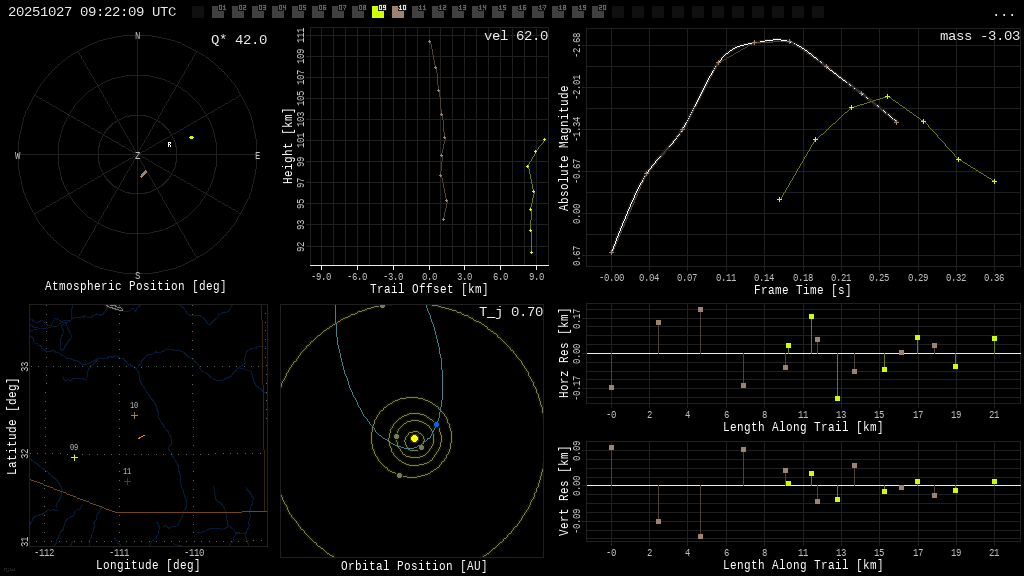Image resolution: width=1024 pixels, height=576 pixels.
Task: Click station 09 cross marker on map
Action: click(x=74, y=458)
